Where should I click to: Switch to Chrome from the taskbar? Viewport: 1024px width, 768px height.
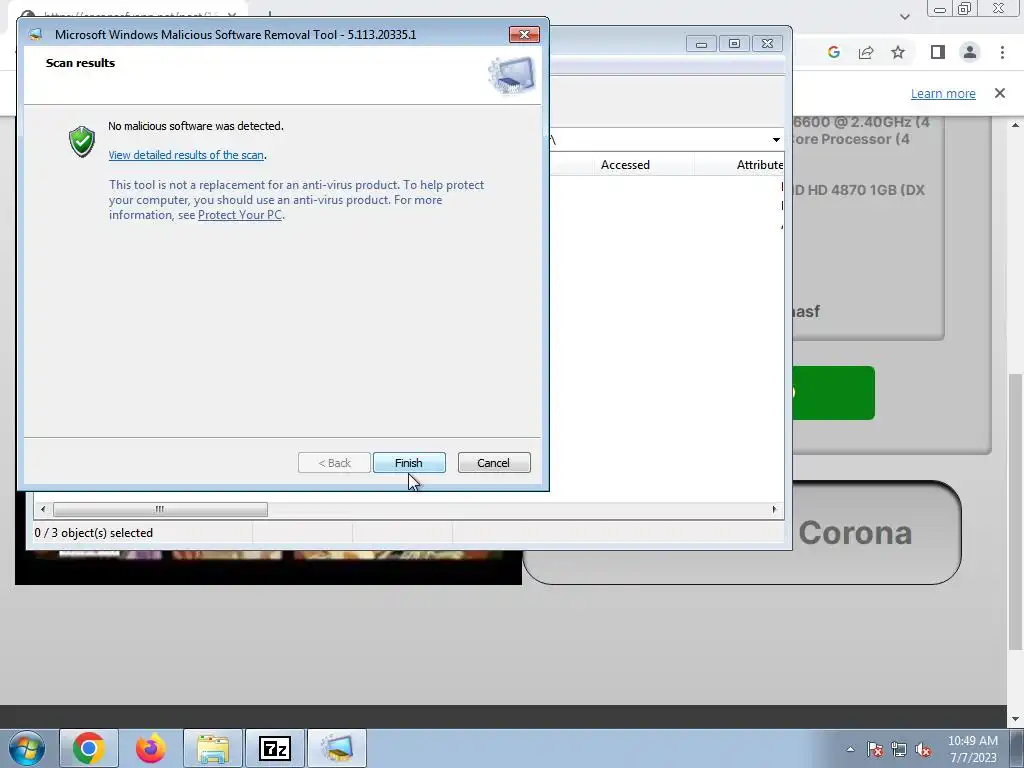tap(89, 748)
